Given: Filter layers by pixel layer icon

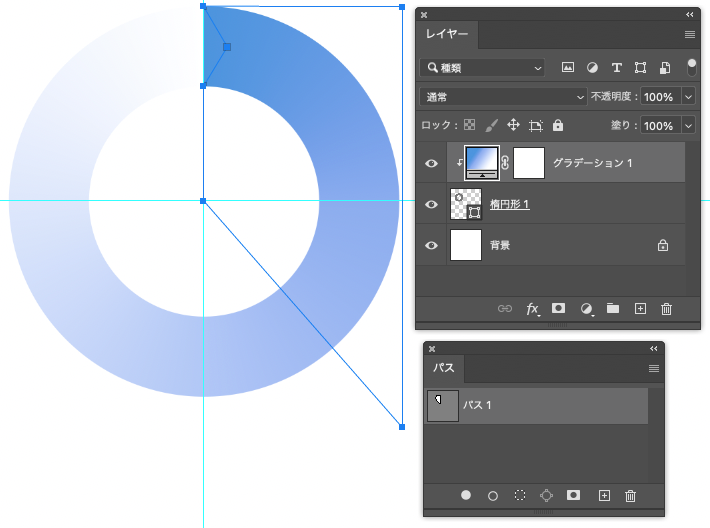Looking at the screenshot, I should [568, 68].
